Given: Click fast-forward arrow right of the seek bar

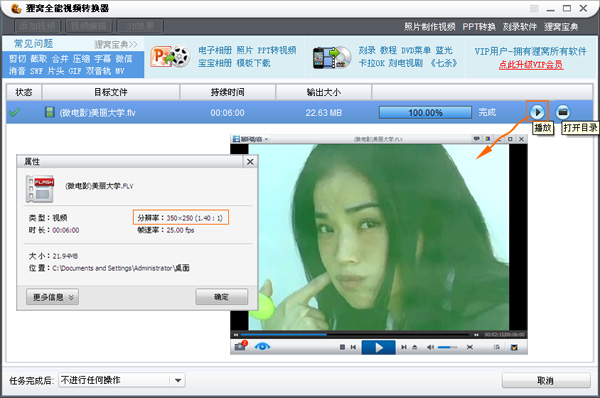Looking at the screenshot, I should 476,334.
